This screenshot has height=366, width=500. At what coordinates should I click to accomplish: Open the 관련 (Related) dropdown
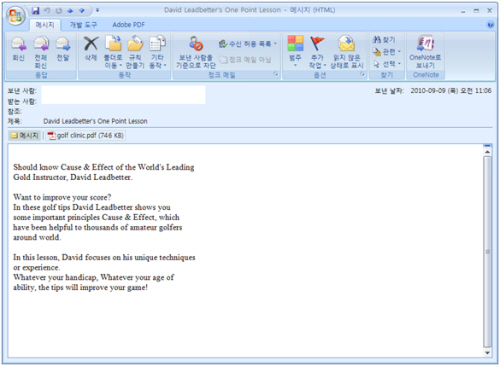click(x=387, y=52)
